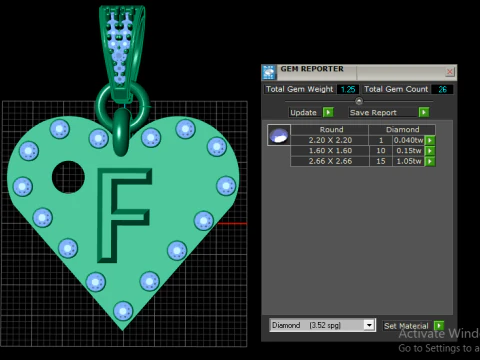Click the Save Report button
This screenshot has height=360, width=480.
[x=383, y=112]
